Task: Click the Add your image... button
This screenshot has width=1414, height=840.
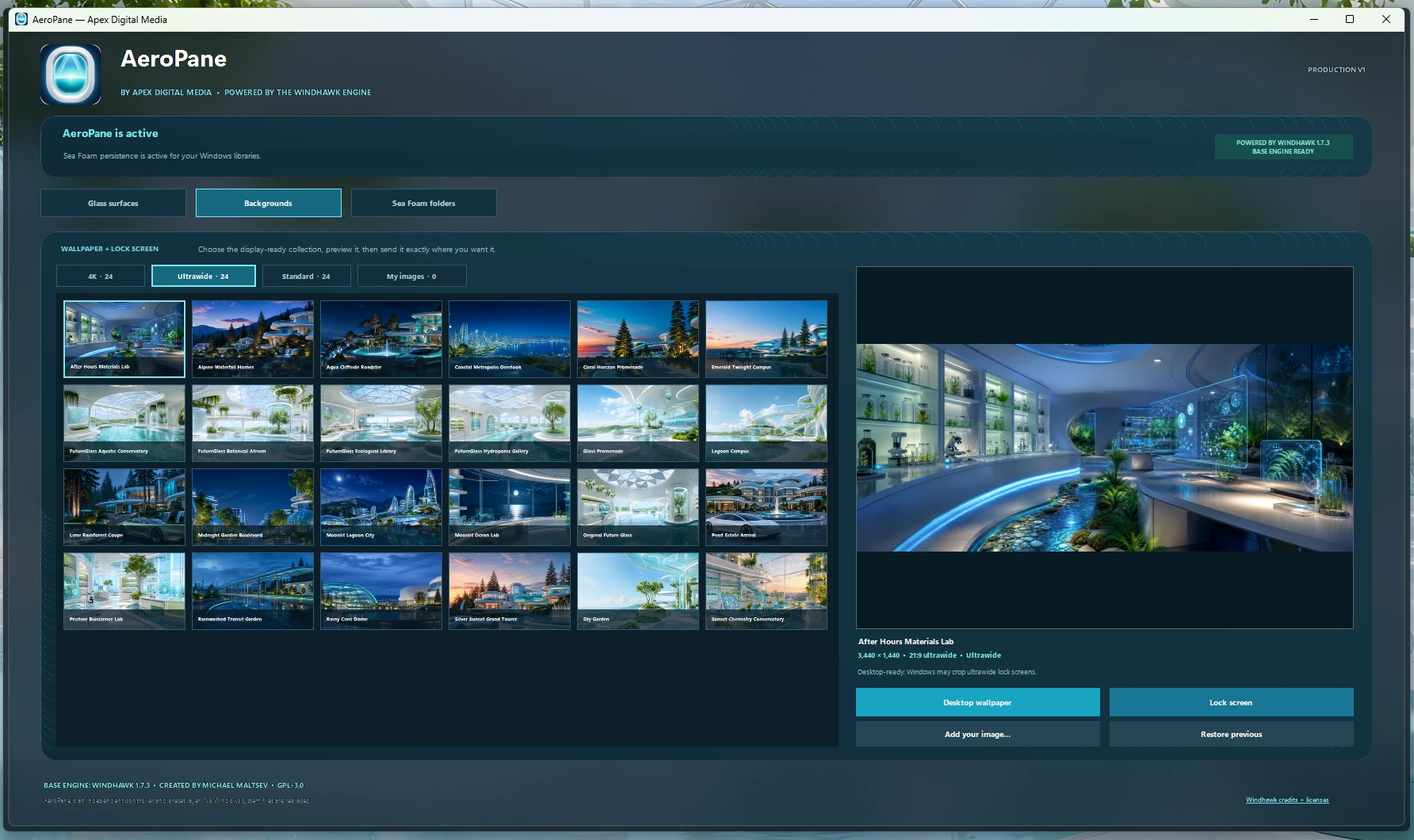Action: pos(978,734)
